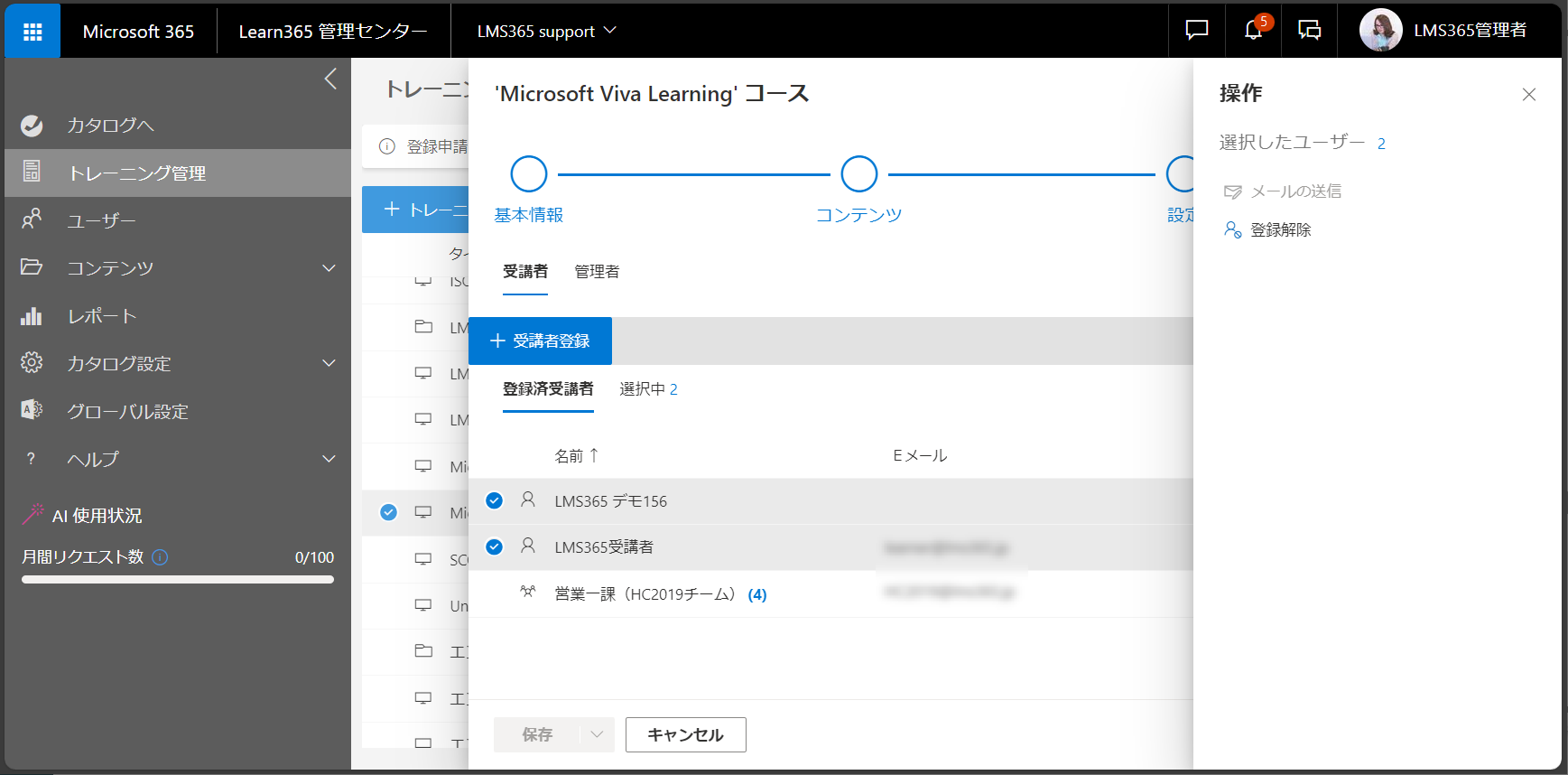Open the chat feedback icon in header

pos(1197,31)
